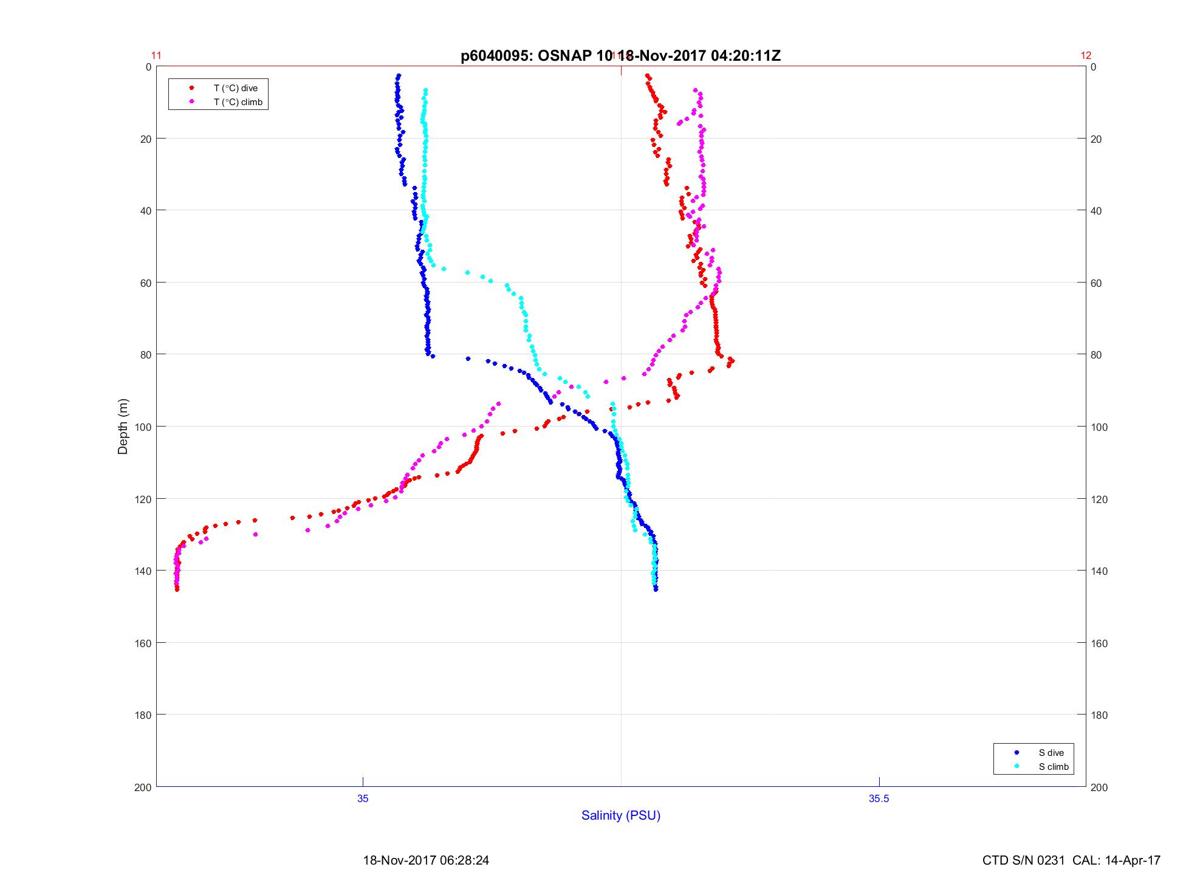Click the magenta dot marker in temperature legend

point(190,102)
